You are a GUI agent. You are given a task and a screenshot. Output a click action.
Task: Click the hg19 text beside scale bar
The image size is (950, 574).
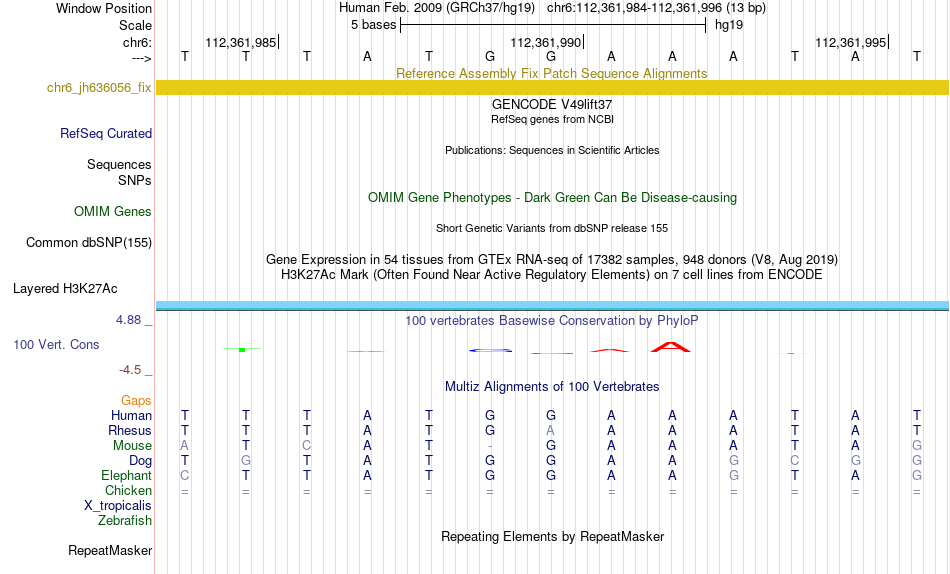coord(729,25)
